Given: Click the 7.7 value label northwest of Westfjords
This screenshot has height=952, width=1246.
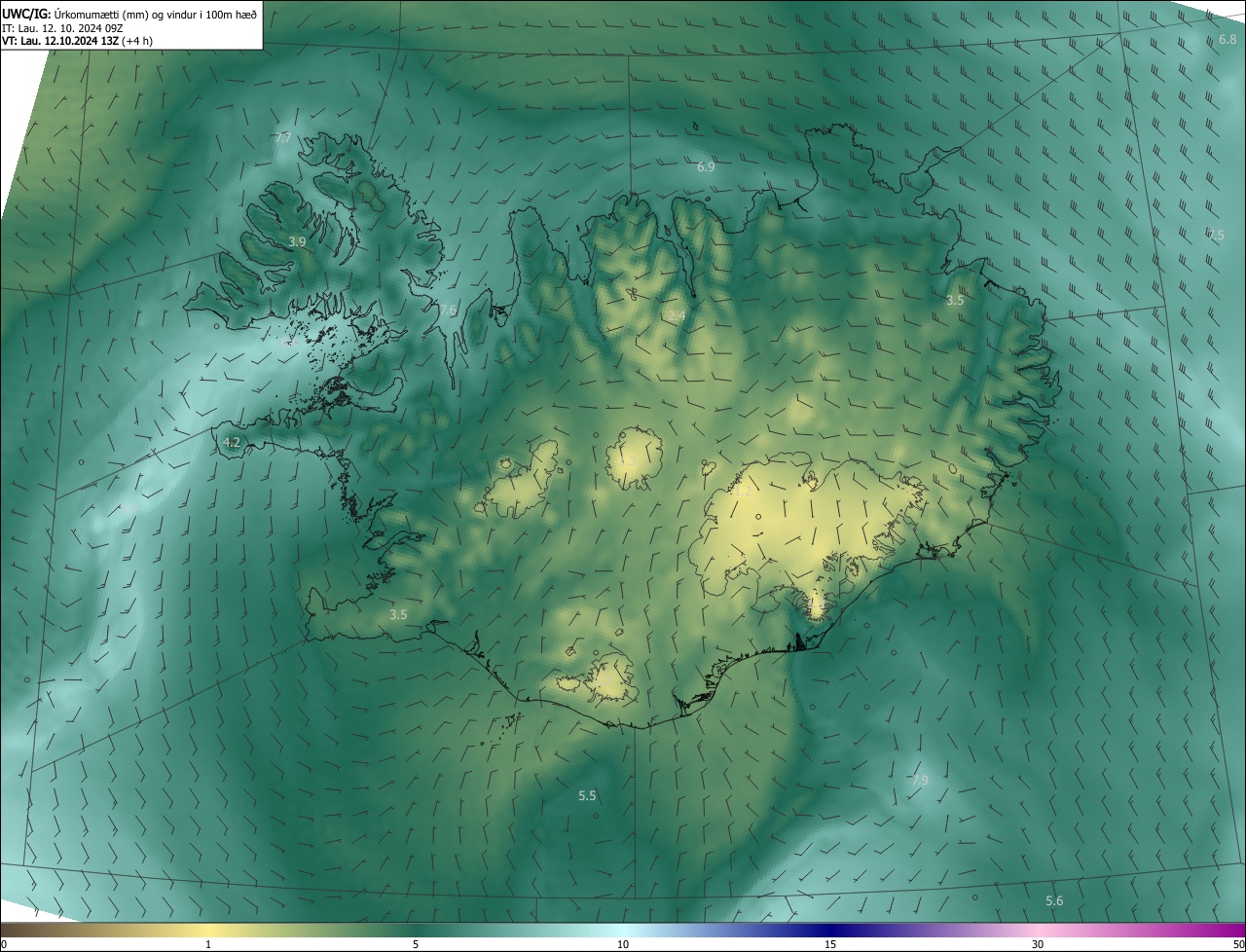Looking at the screenshot, I should pos(282,138).
